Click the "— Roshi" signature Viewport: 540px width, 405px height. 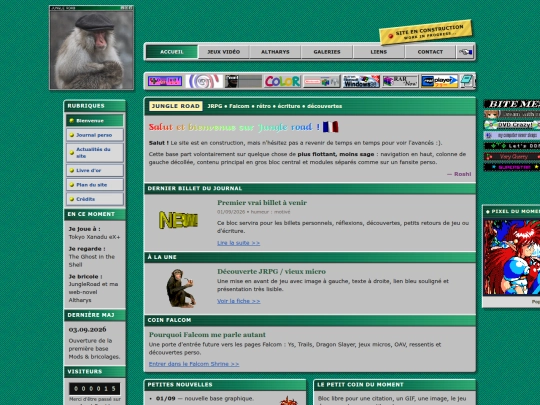pyautogui.click(x=459, y=174)
